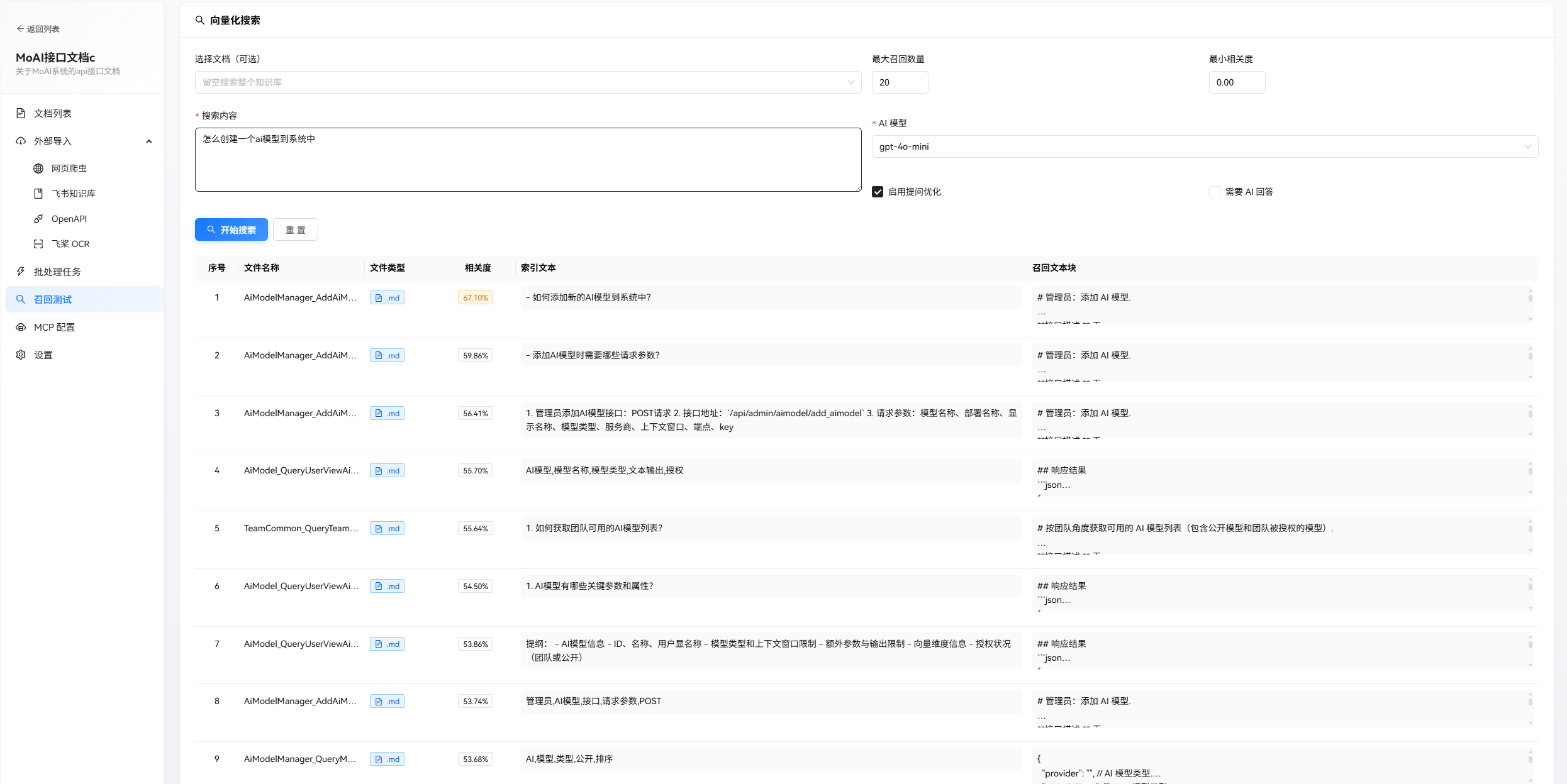Click the 返回列表 back link
The width and height of the screenshot is (1567, 784).
pyautogui.click(x=38, y=29)
